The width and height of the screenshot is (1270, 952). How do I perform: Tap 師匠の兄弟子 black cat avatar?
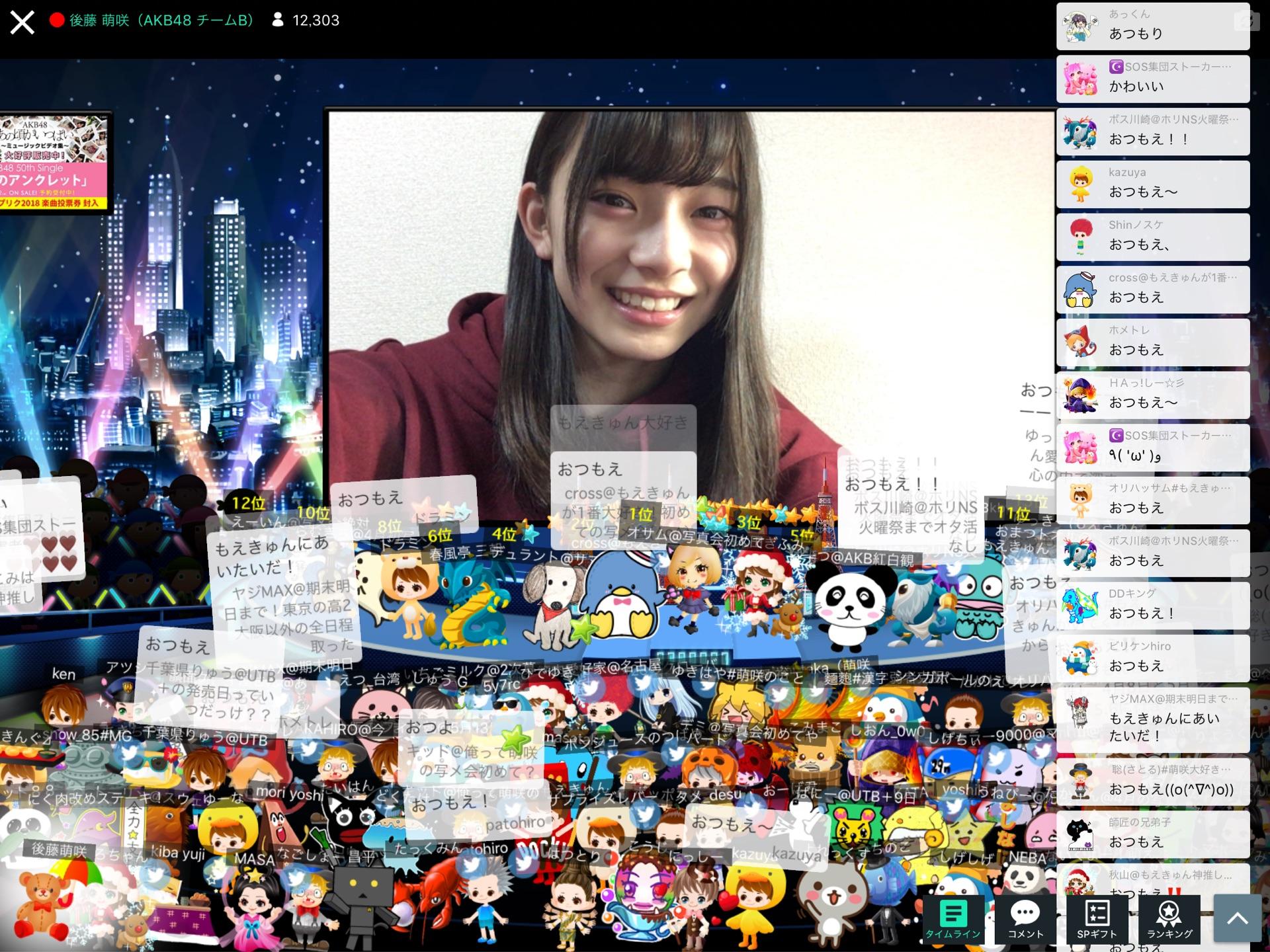(x=1080, y=834)
